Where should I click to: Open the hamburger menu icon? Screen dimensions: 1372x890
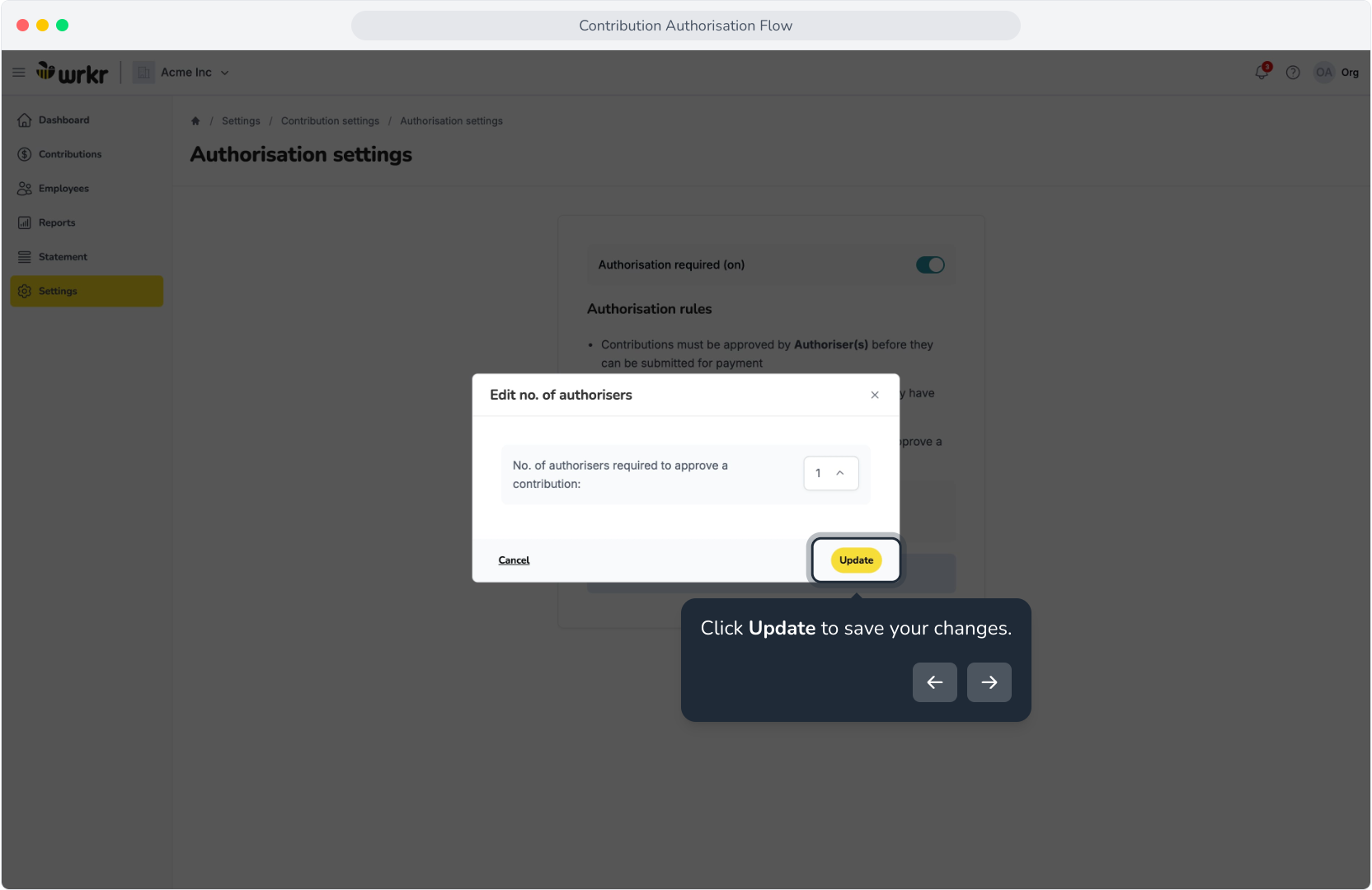[x=18, y=73]
